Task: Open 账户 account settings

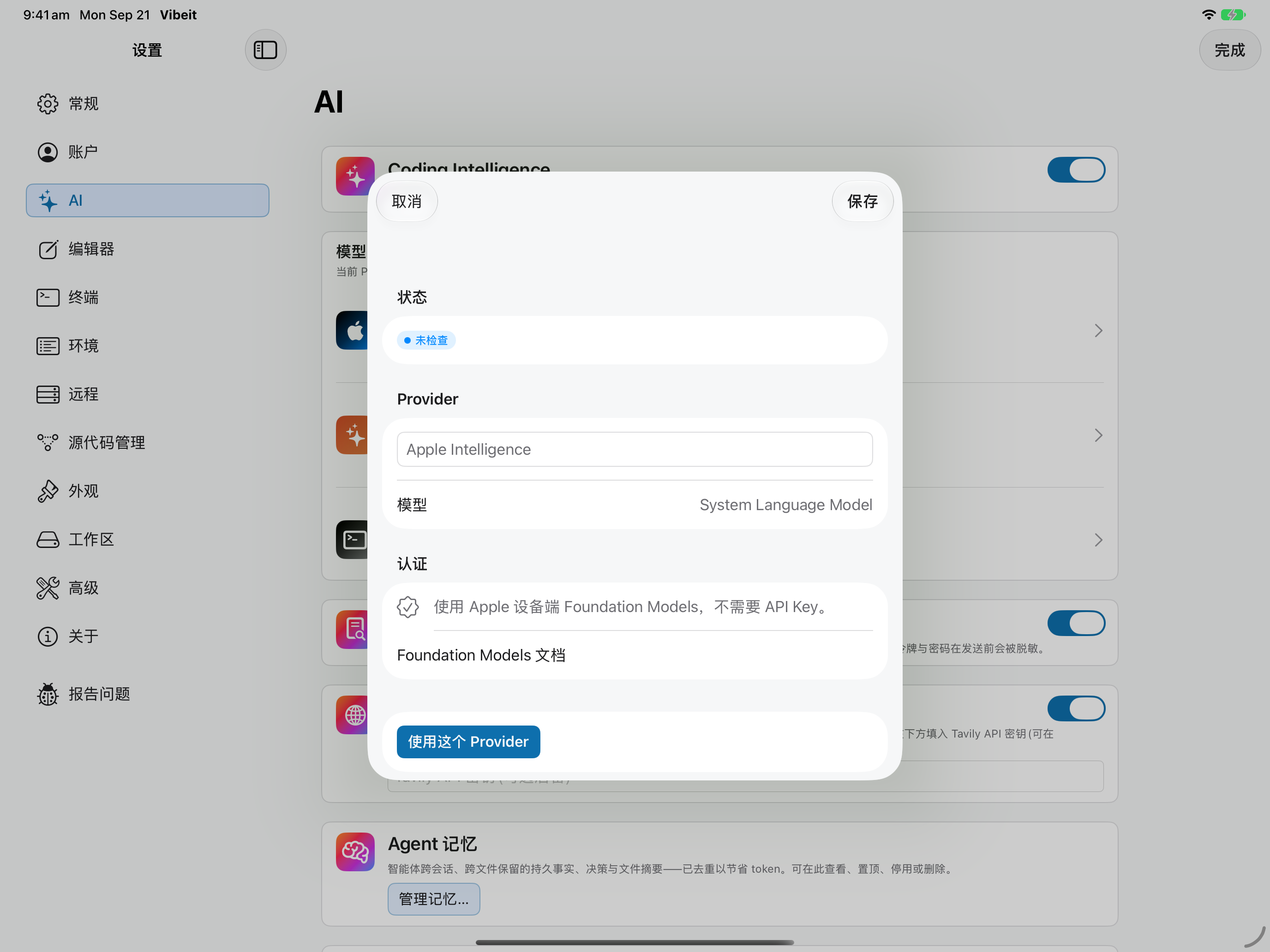Action: pos(148,152)
